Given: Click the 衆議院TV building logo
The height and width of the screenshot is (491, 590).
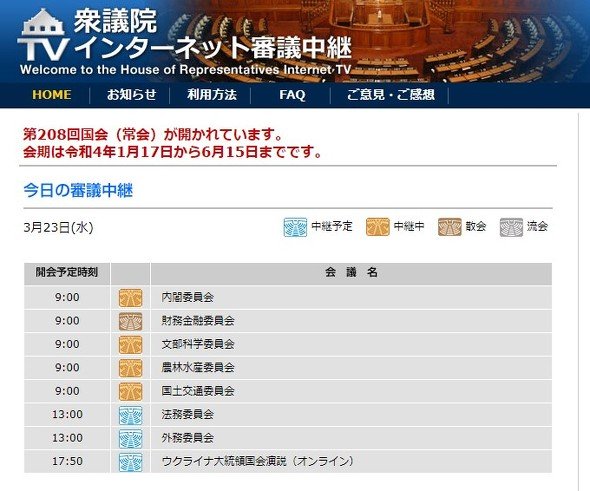Looking at the screenshot, I should 44,35.
